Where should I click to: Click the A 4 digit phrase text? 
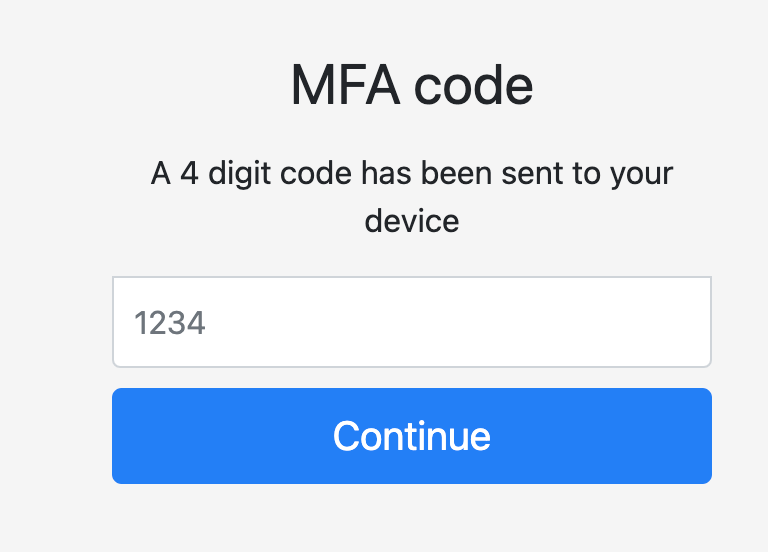click(211, 174)
